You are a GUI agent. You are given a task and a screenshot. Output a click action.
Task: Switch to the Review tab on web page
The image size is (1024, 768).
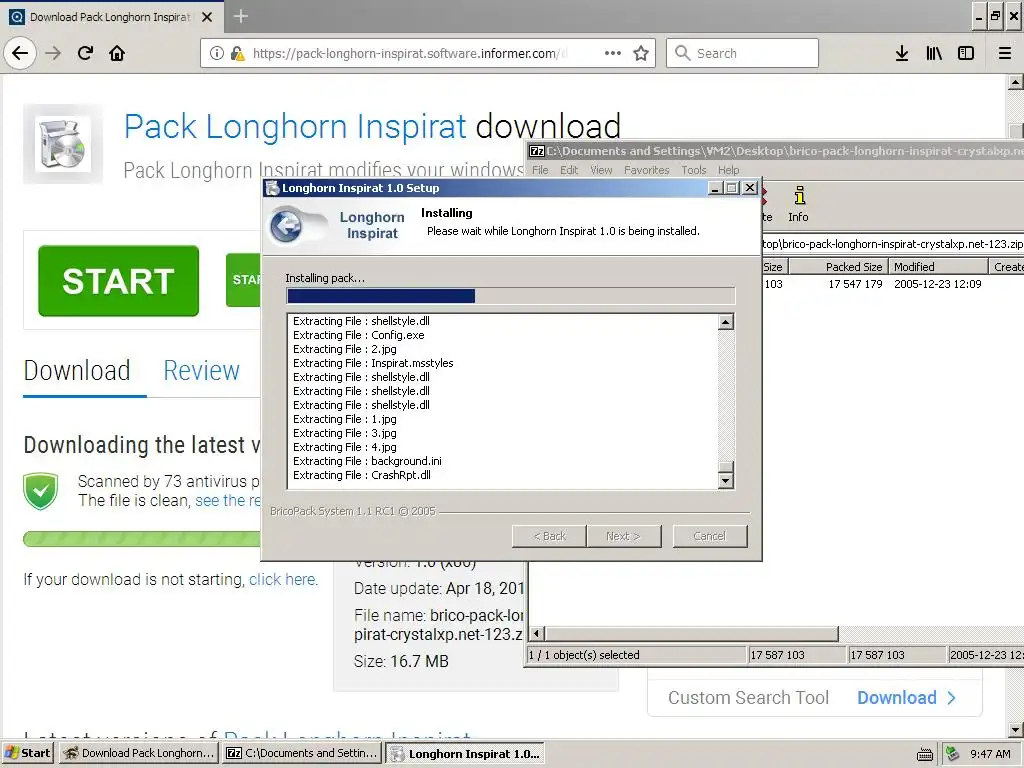(201, 370)
